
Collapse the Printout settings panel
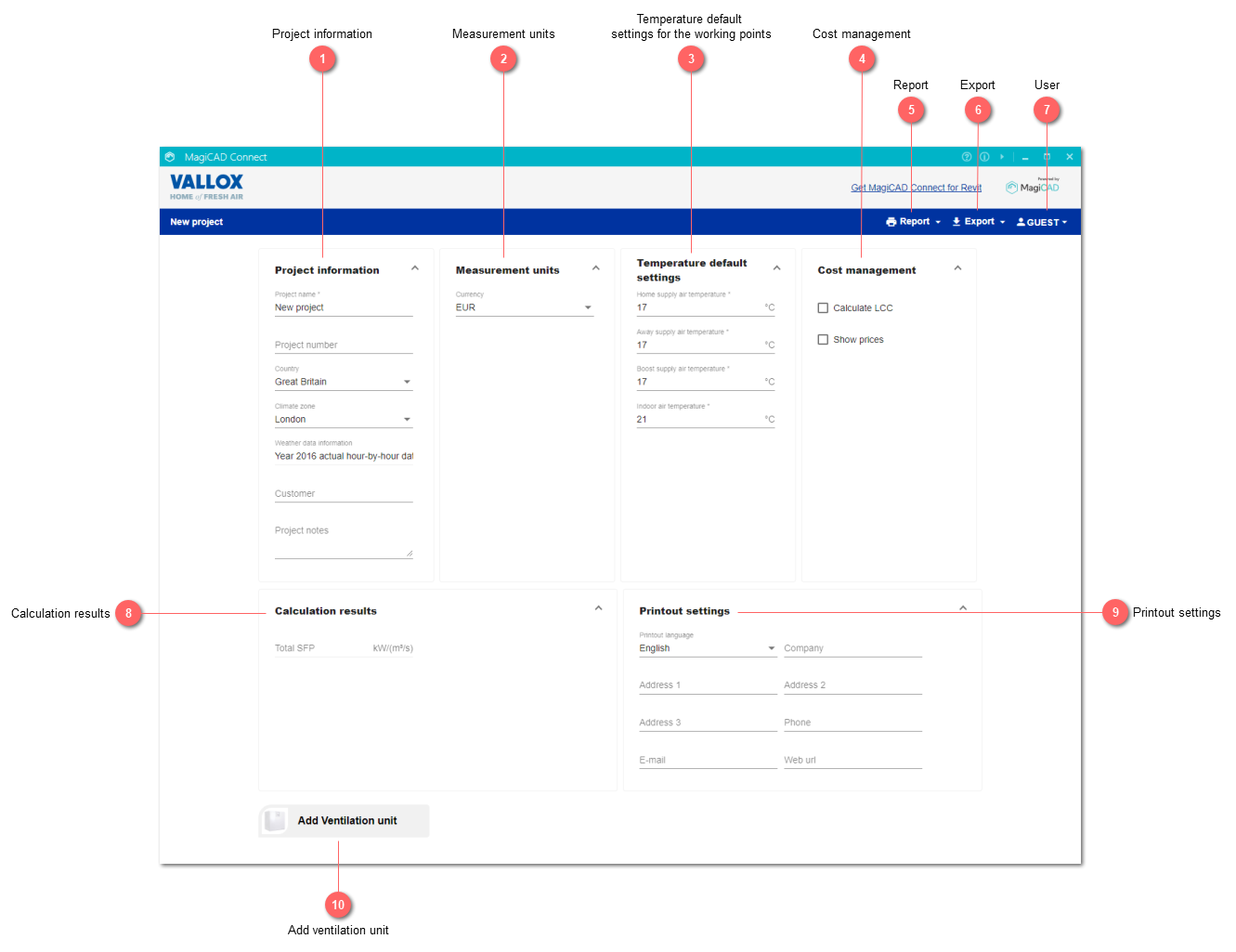point(963,608)
